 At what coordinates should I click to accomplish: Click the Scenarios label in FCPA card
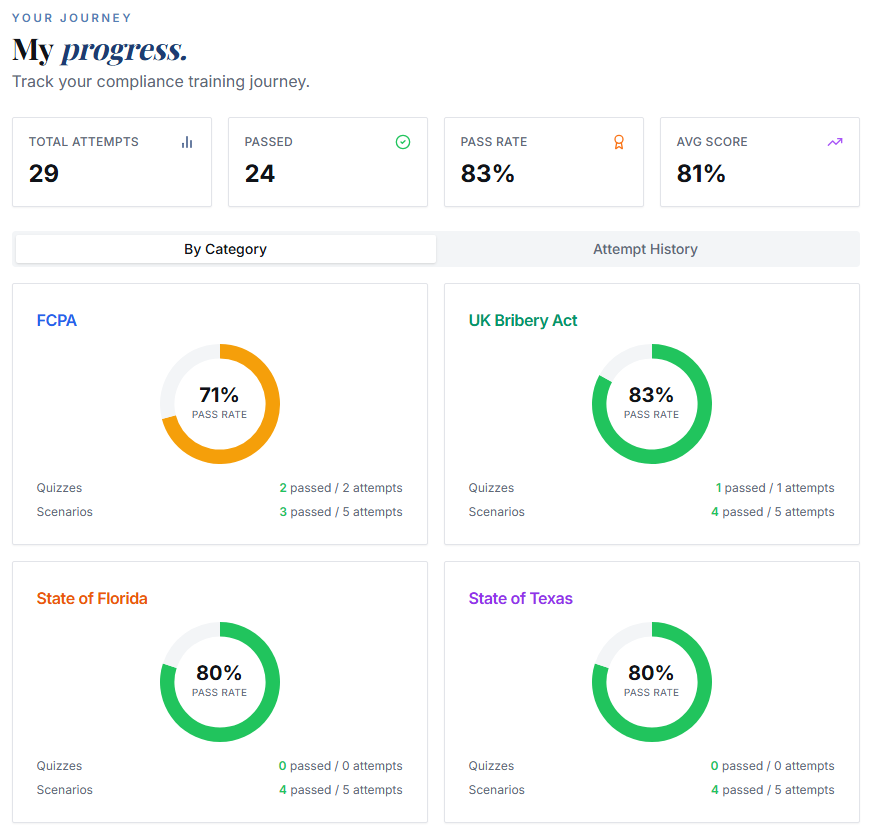(65, 512)
